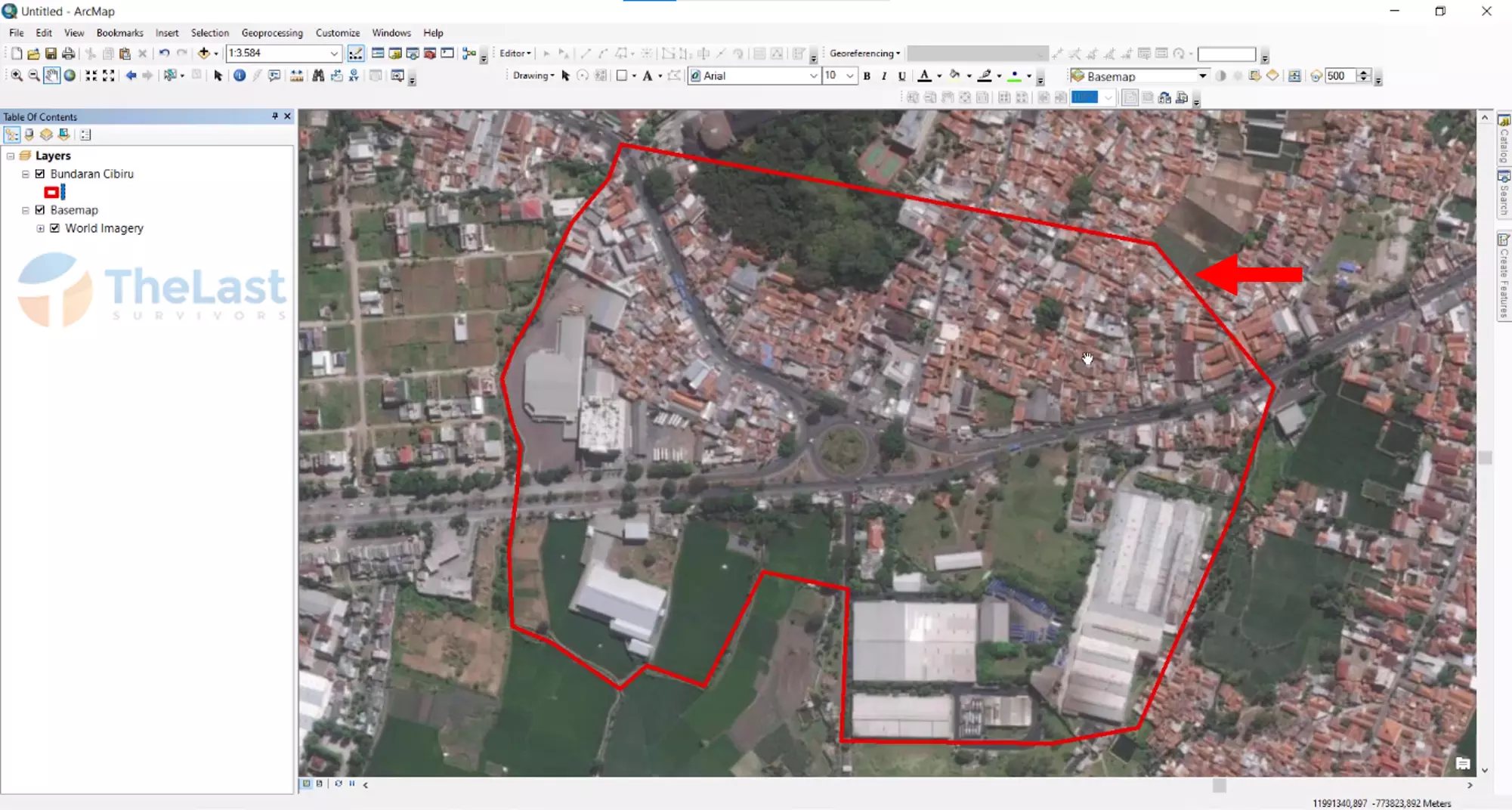Click the font color button
Image resolution: width=1512 pixels, height=810 pixels.
click(924, 76)
